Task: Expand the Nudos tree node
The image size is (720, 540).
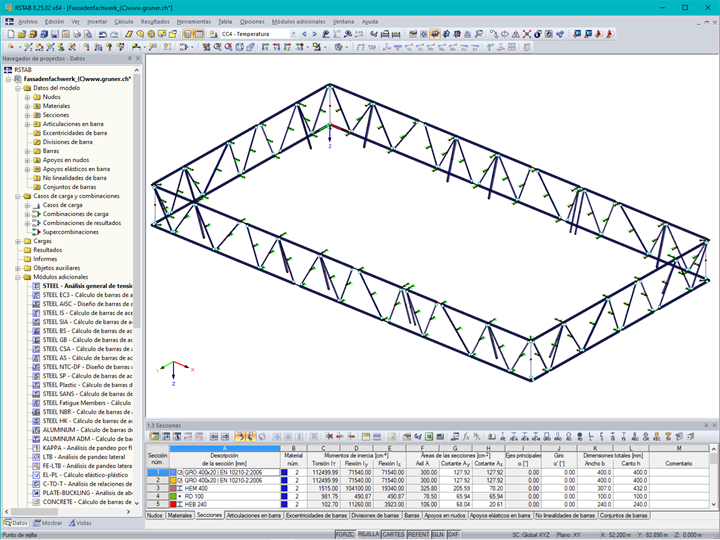Action: pos(28,97)
